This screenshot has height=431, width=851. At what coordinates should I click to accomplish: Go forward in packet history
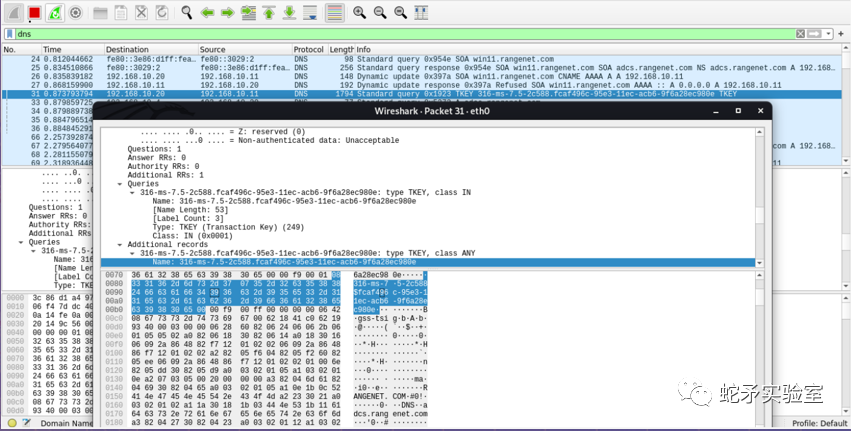[228, 12]
